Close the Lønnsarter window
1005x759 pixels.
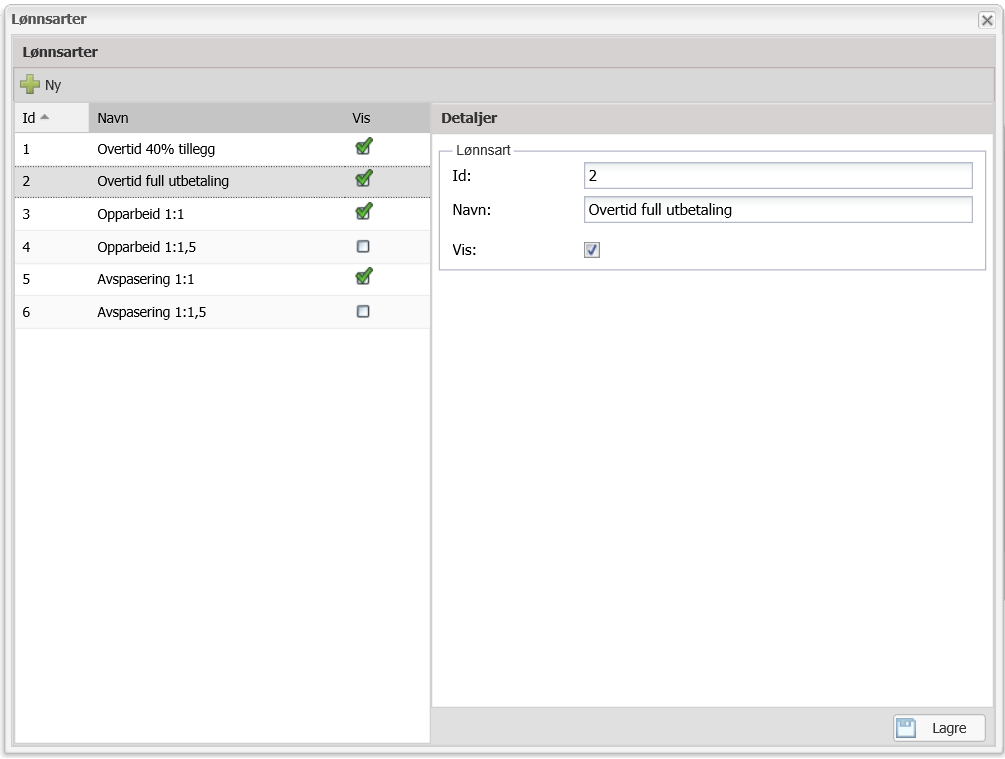pos(986,20)
